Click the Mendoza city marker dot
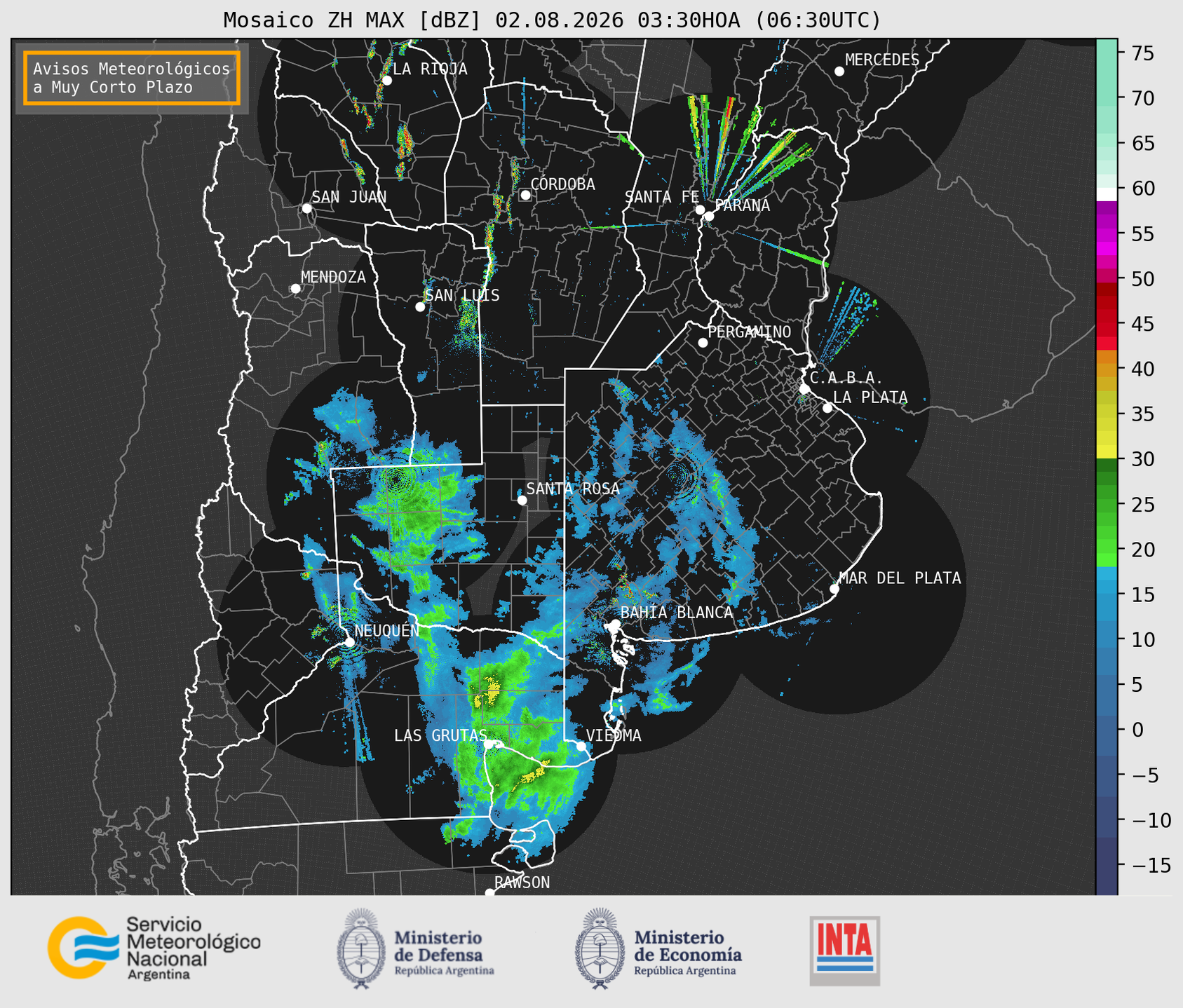 pos(295,289)
